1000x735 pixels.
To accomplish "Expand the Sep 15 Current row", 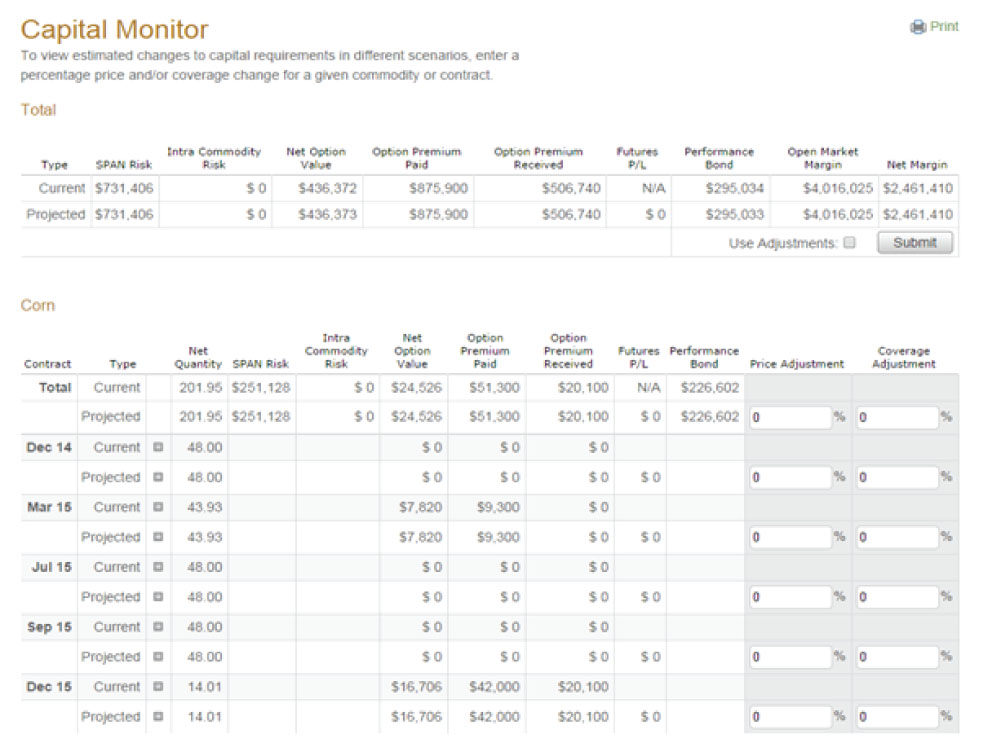I will (158, 627).
